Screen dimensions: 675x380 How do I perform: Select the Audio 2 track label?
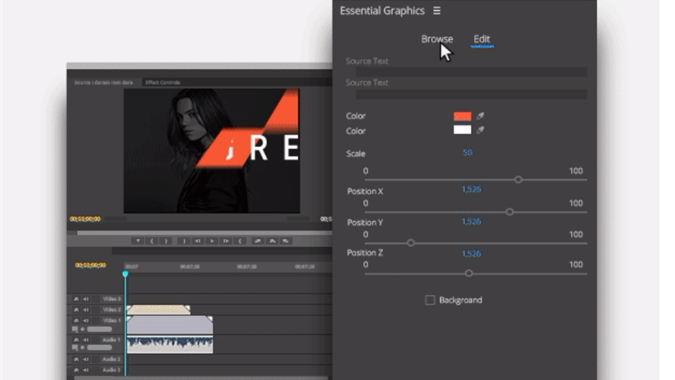pos(111,359)
